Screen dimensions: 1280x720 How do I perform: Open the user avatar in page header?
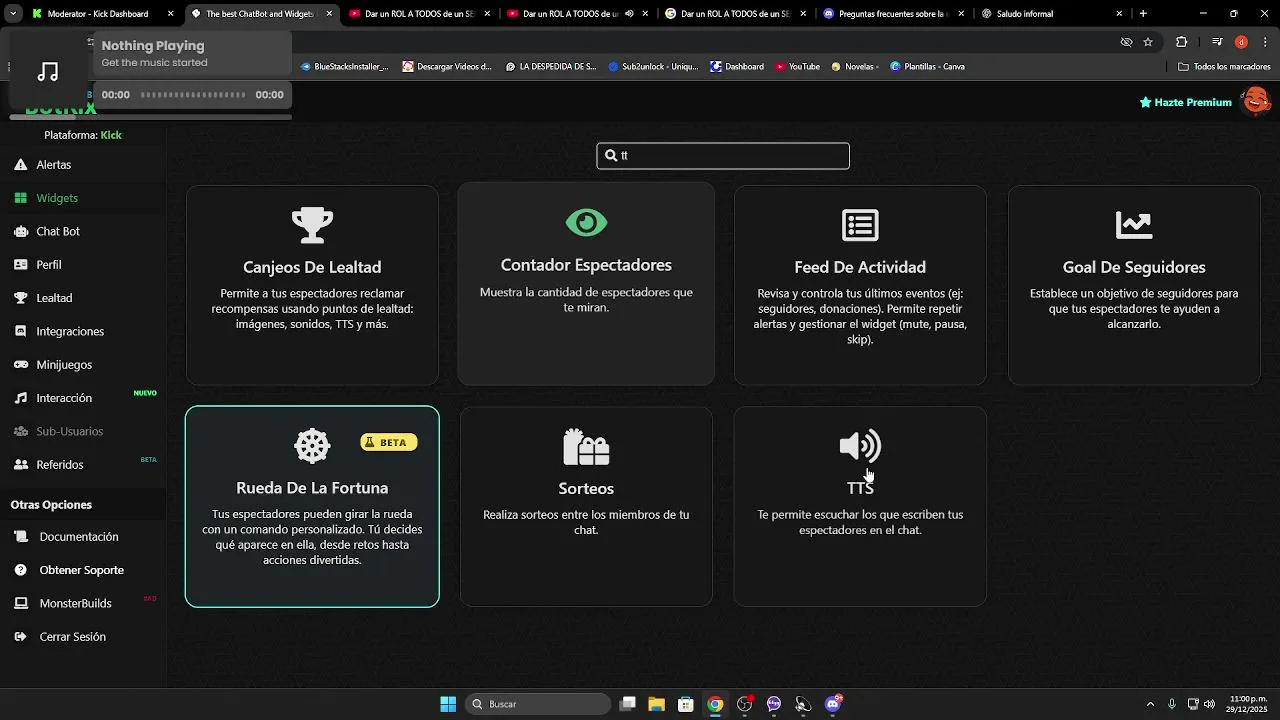1256,101
